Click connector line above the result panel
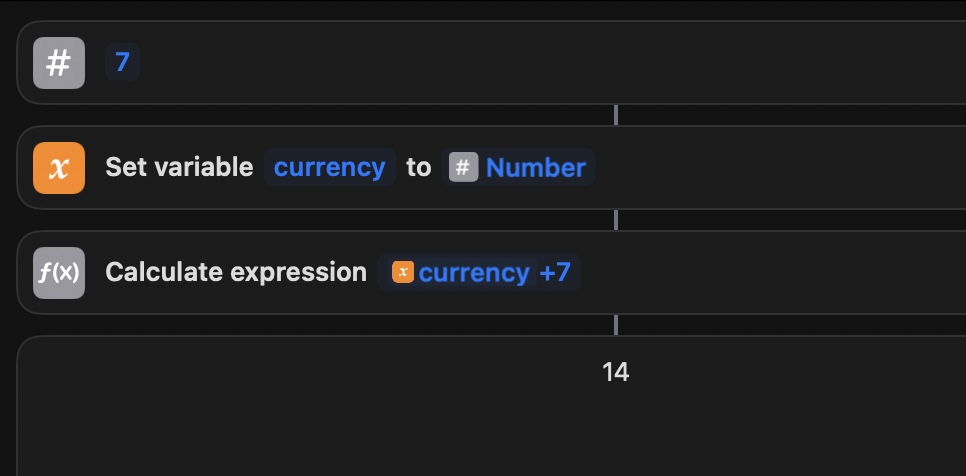The width and height of the screenshot is (966, 476). click(616, 325)
